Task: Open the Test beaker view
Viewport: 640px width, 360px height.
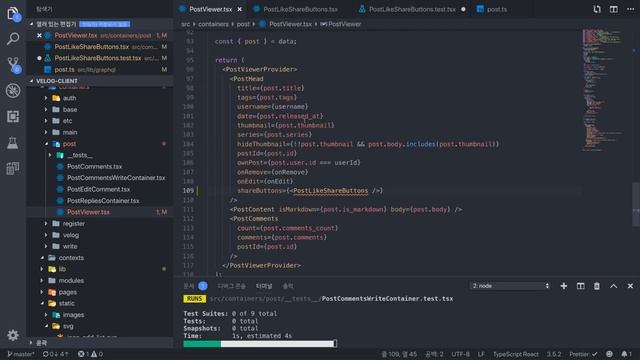Action: click(13, 142)
